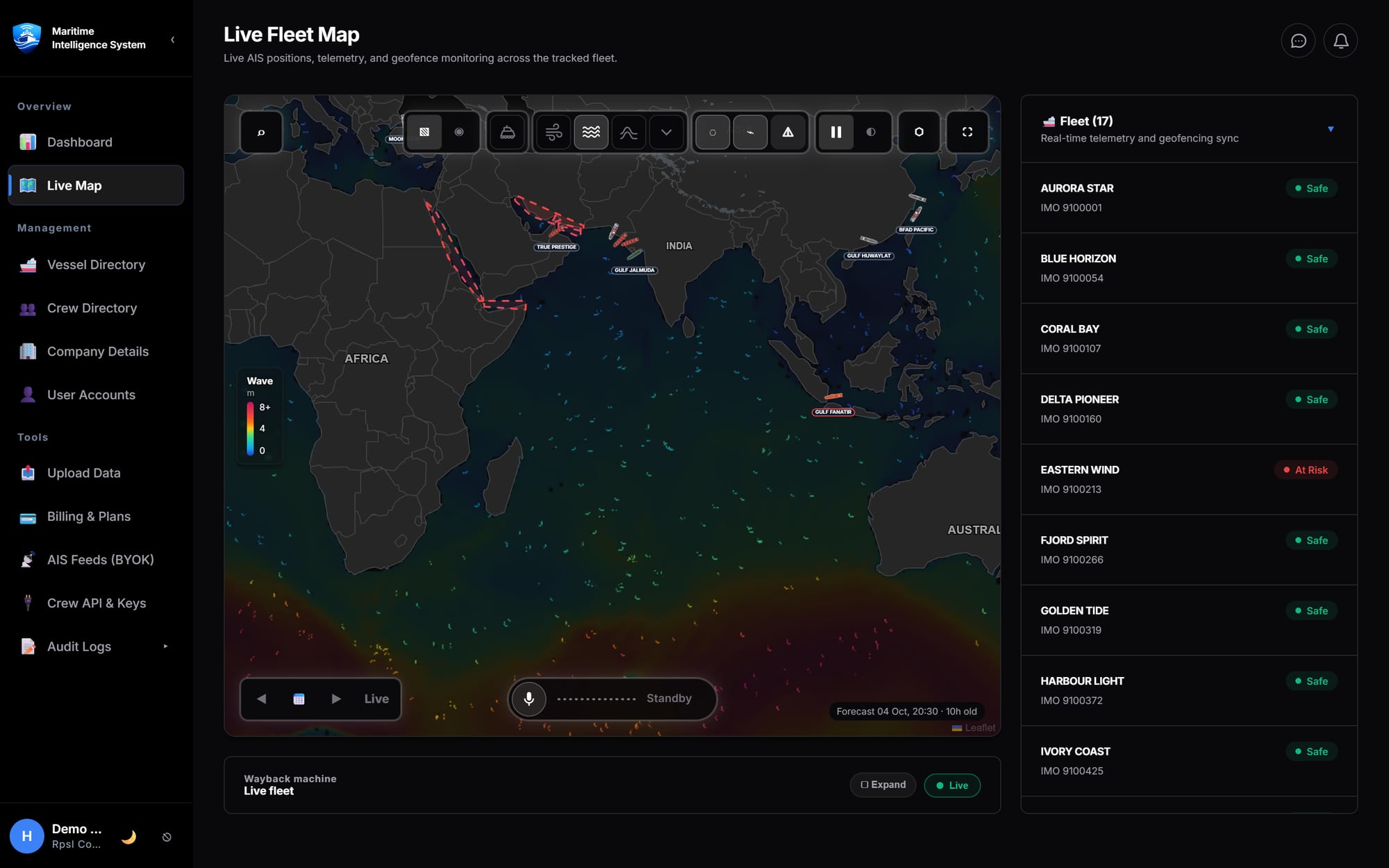The width and height of the screenshot is (1389, 868).
Task: Toggle dark mode moon icon
Action: (128, 837)
